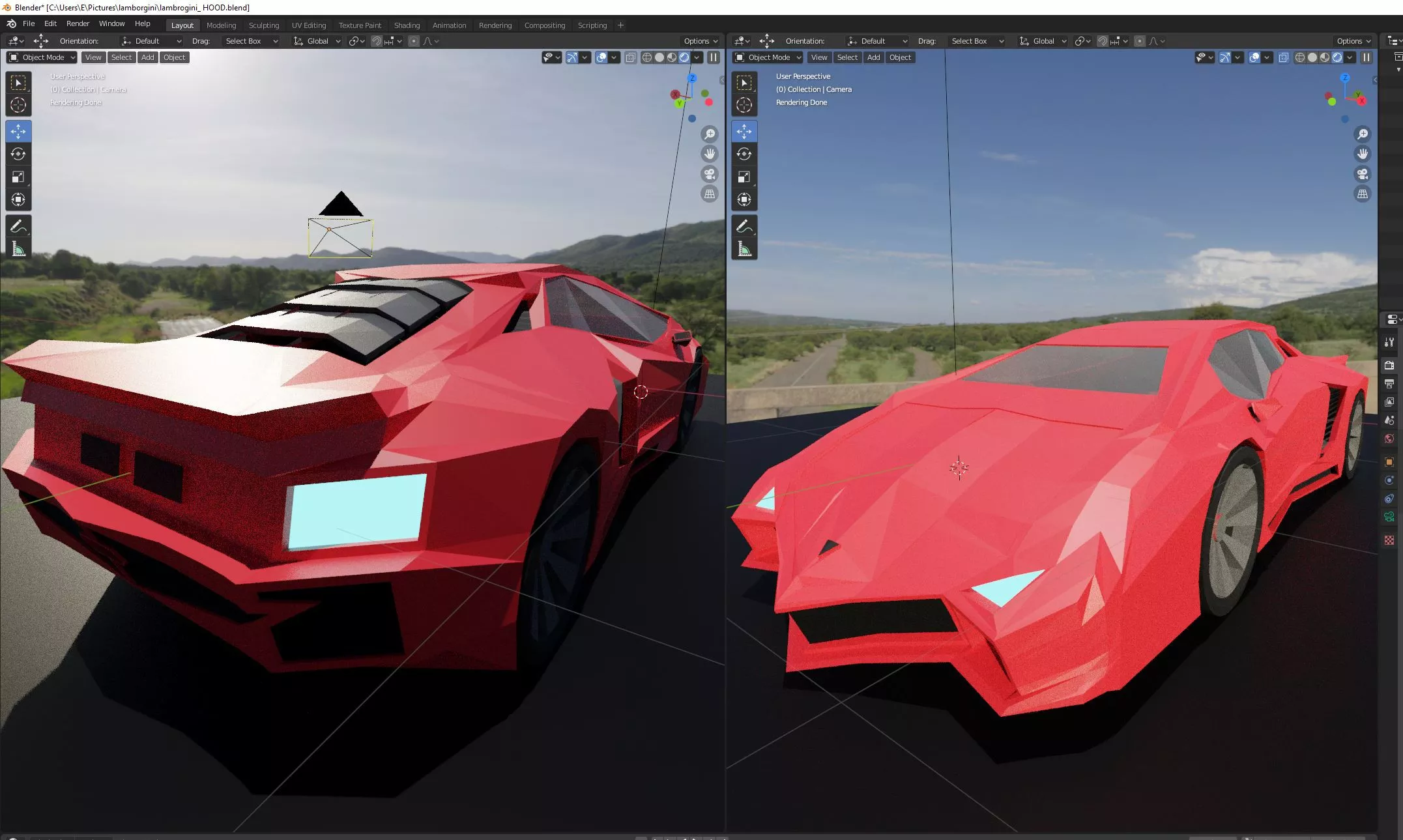This screenshot has width=1403, height=840.
Task: Toggle camera view in left viewport
Action: click(710, 174)
